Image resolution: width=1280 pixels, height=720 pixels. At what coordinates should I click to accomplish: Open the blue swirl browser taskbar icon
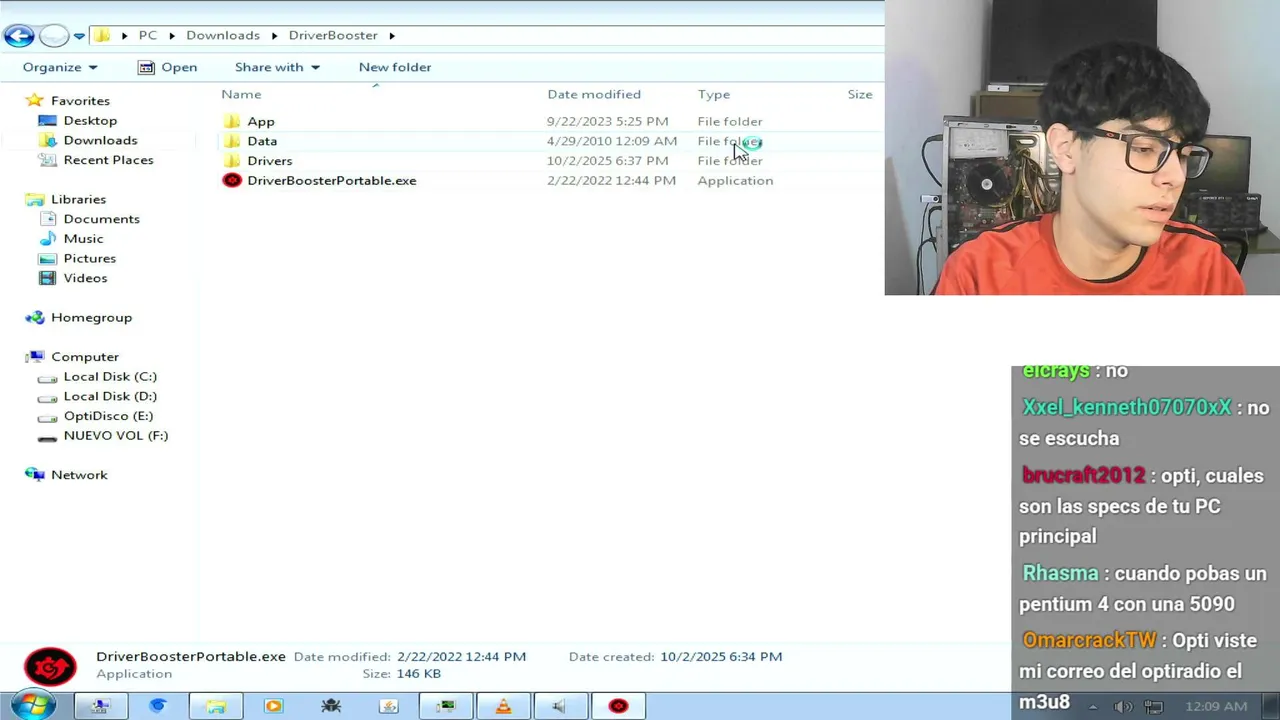tap(157, 706)
